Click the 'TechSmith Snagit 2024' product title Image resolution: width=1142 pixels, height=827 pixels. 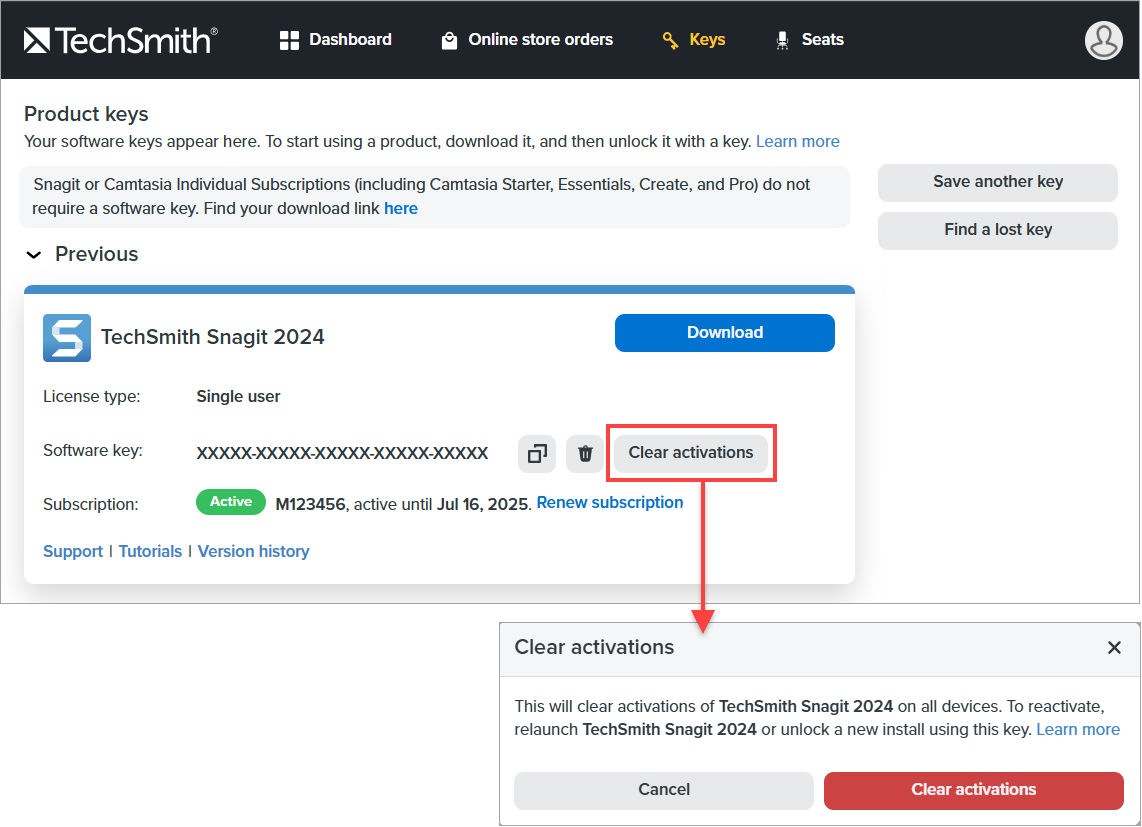pos(213,337)
